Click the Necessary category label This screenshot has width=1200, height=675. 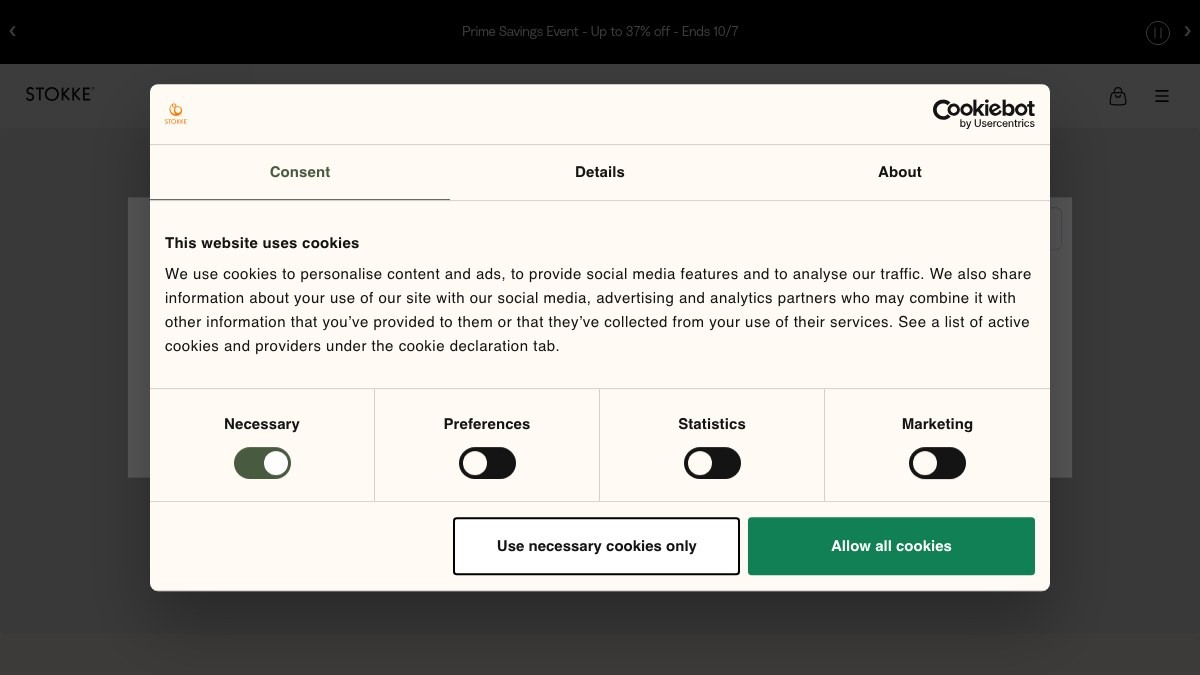[x=262, y=424]
